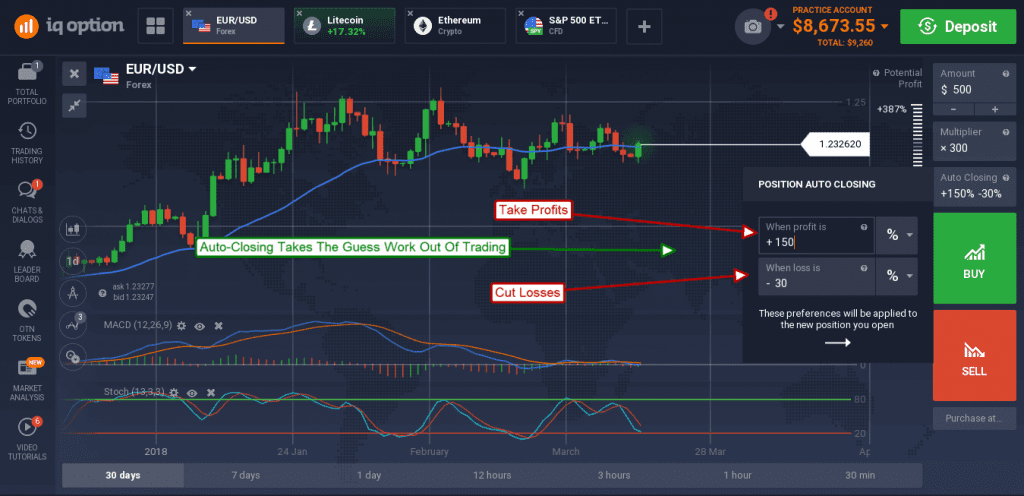Image resolution: width=1024 pixels, height=496 pixels.
Task: Open Auto Closing +150% -30% setting
Action: coord(974,186)
